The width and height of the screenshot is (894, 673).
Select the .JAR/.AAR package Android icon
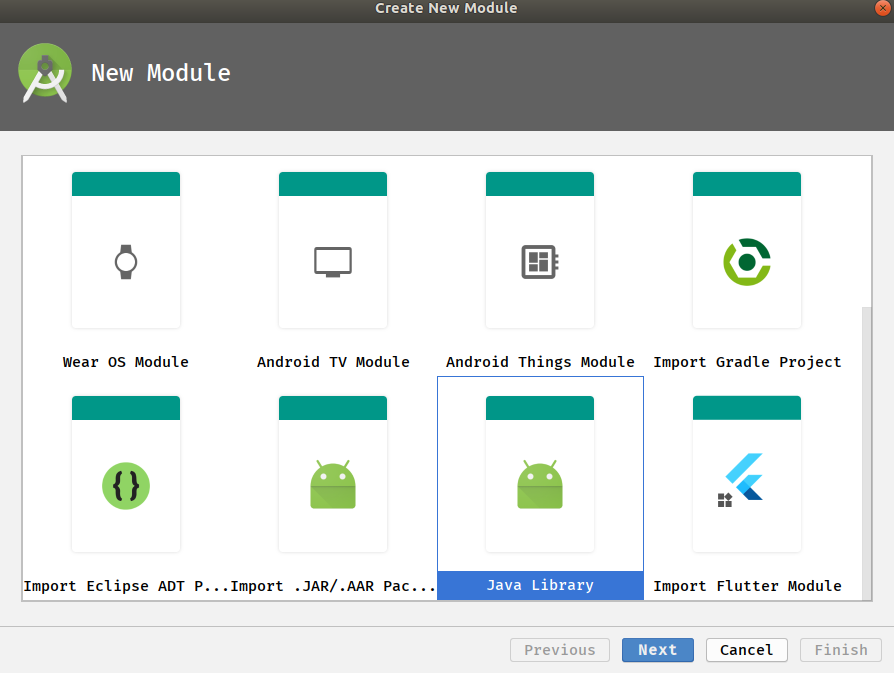[333, 485]
